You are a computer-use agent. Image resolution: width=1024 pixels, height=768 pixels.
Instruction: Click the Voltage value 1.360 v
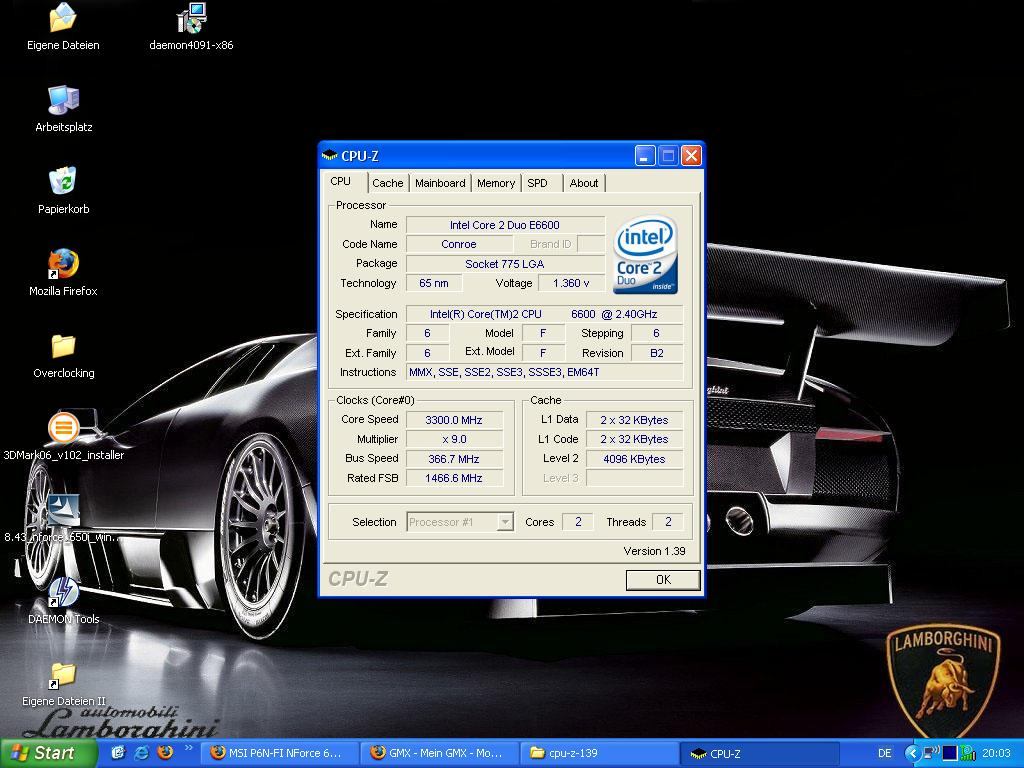(x=571, y=283)
